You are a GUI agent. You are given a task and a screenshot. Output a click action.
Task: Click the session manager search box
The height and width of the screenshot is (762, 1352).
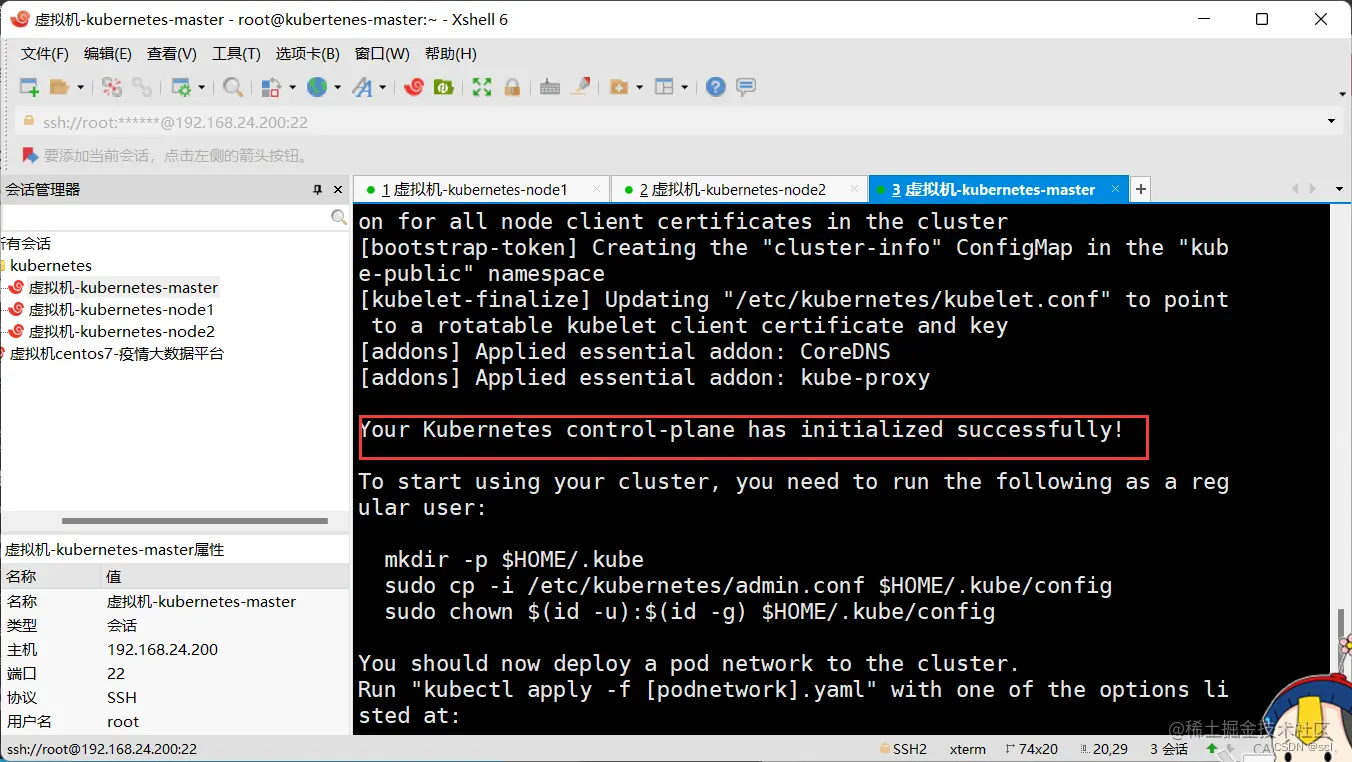coord(166,217)
